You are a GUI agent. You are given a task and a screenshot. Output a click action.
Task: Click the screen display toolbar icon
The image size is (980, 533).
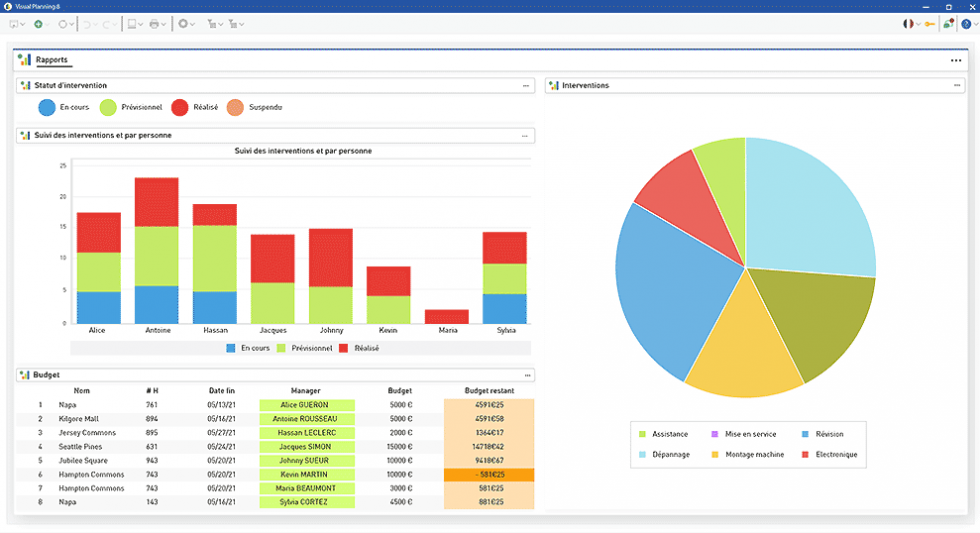(x=131, y=23)
